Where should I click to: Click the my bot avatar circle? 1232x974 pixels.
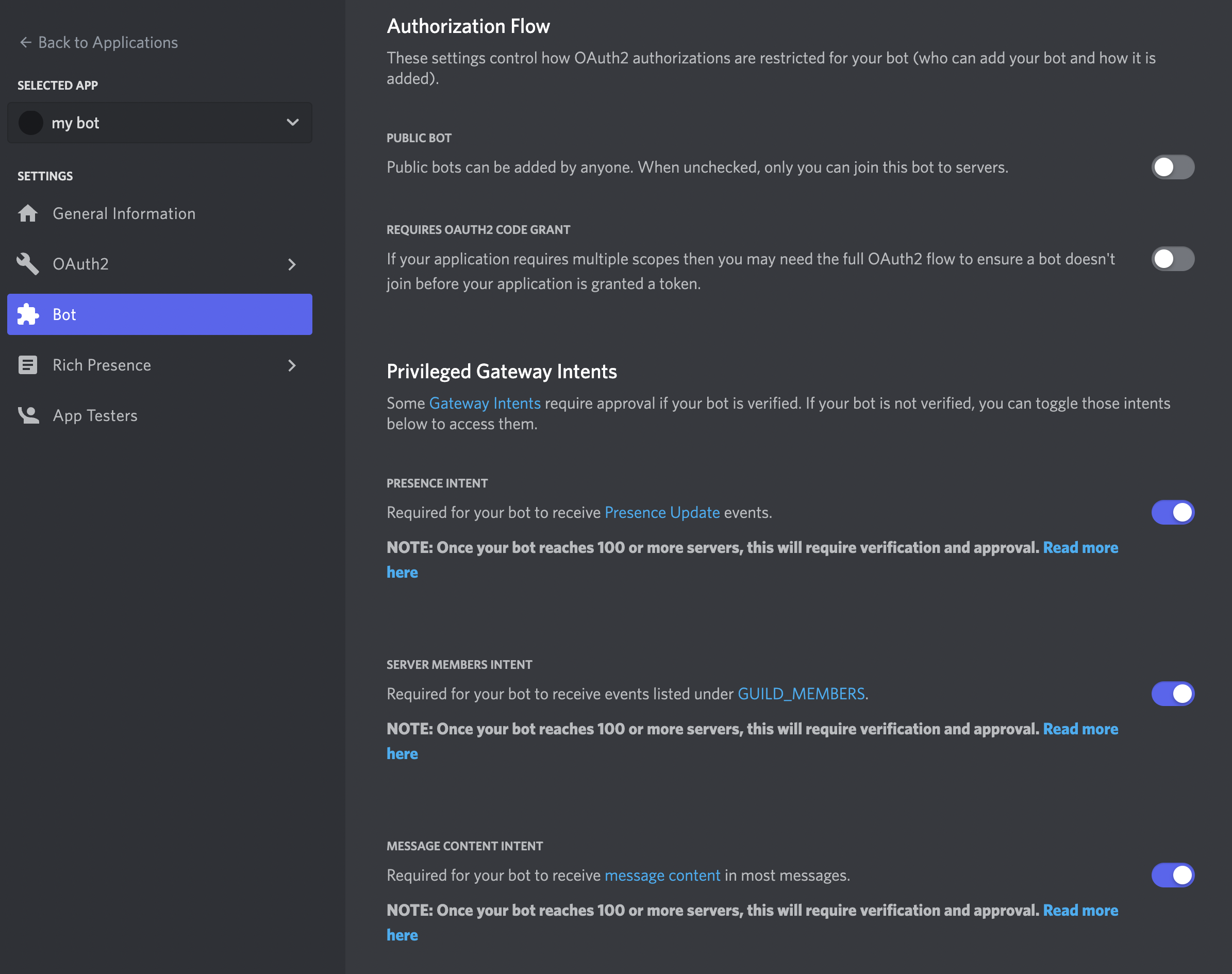31,123
